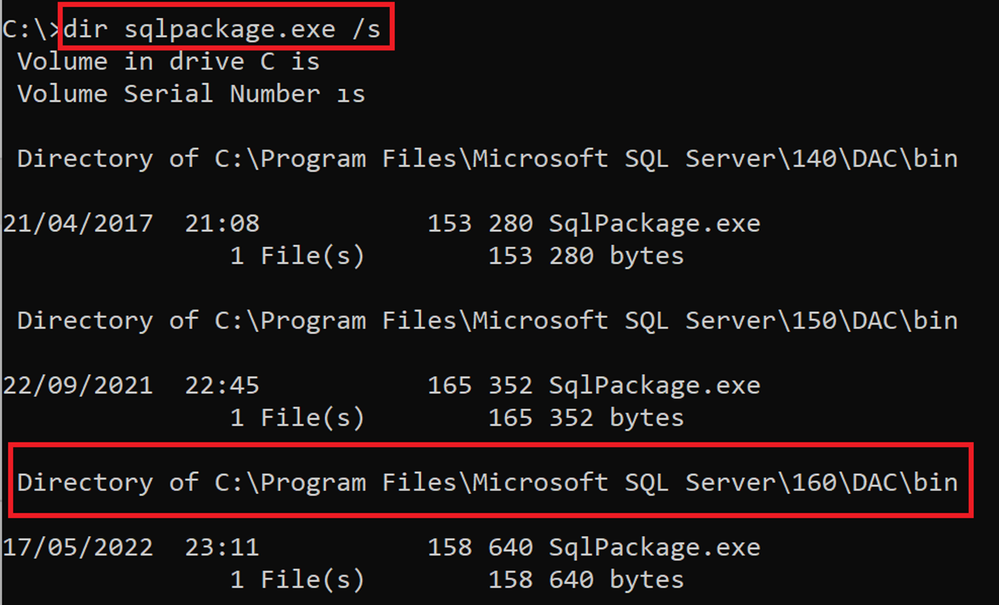
Task: Click the 158 640 bytes summary line
Action: point(456,580)
